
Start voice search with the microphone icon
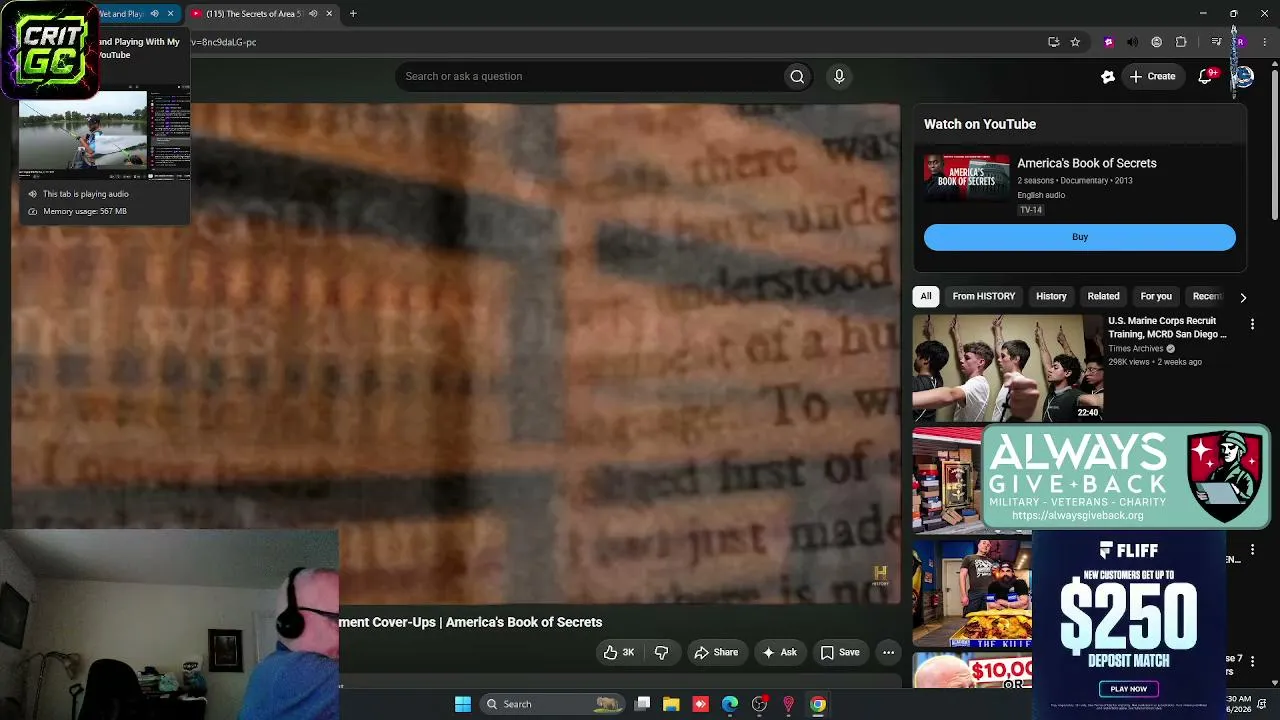click(839, 76)
